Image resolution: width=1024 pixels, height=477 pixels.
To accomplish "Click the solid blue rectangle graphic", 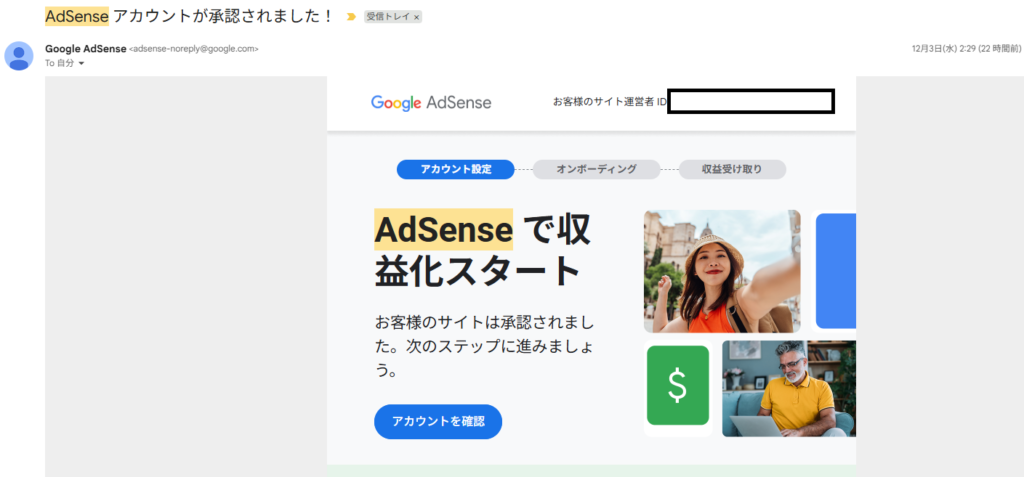I will [836, 270].
